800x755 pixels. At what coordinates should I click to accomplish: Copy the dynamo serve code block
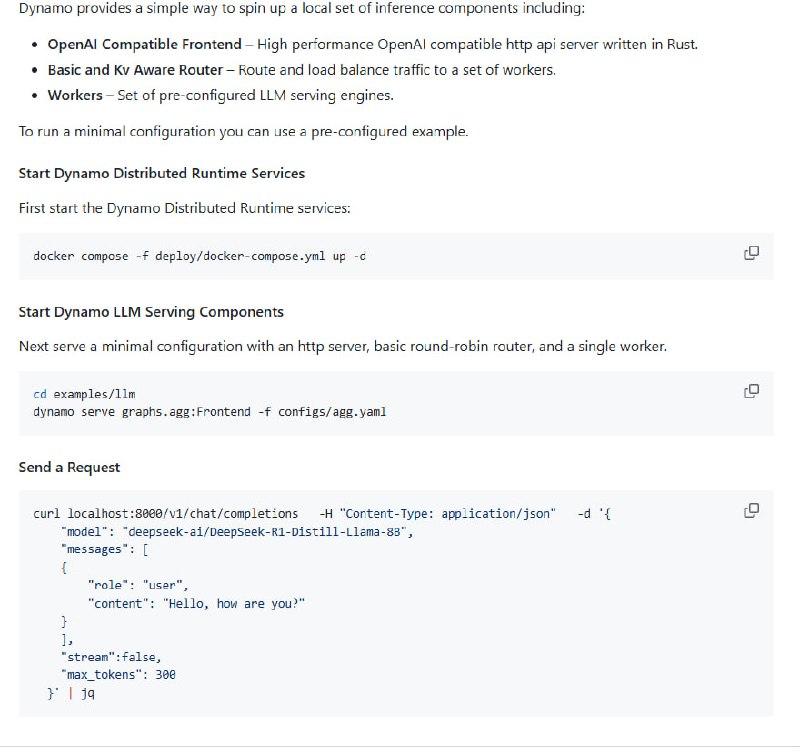752,391
